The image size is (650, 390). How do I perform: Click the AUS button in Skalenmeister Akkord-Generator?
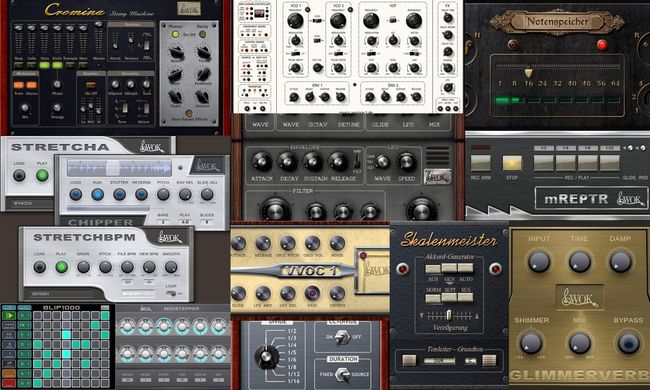tap(433, 269)
